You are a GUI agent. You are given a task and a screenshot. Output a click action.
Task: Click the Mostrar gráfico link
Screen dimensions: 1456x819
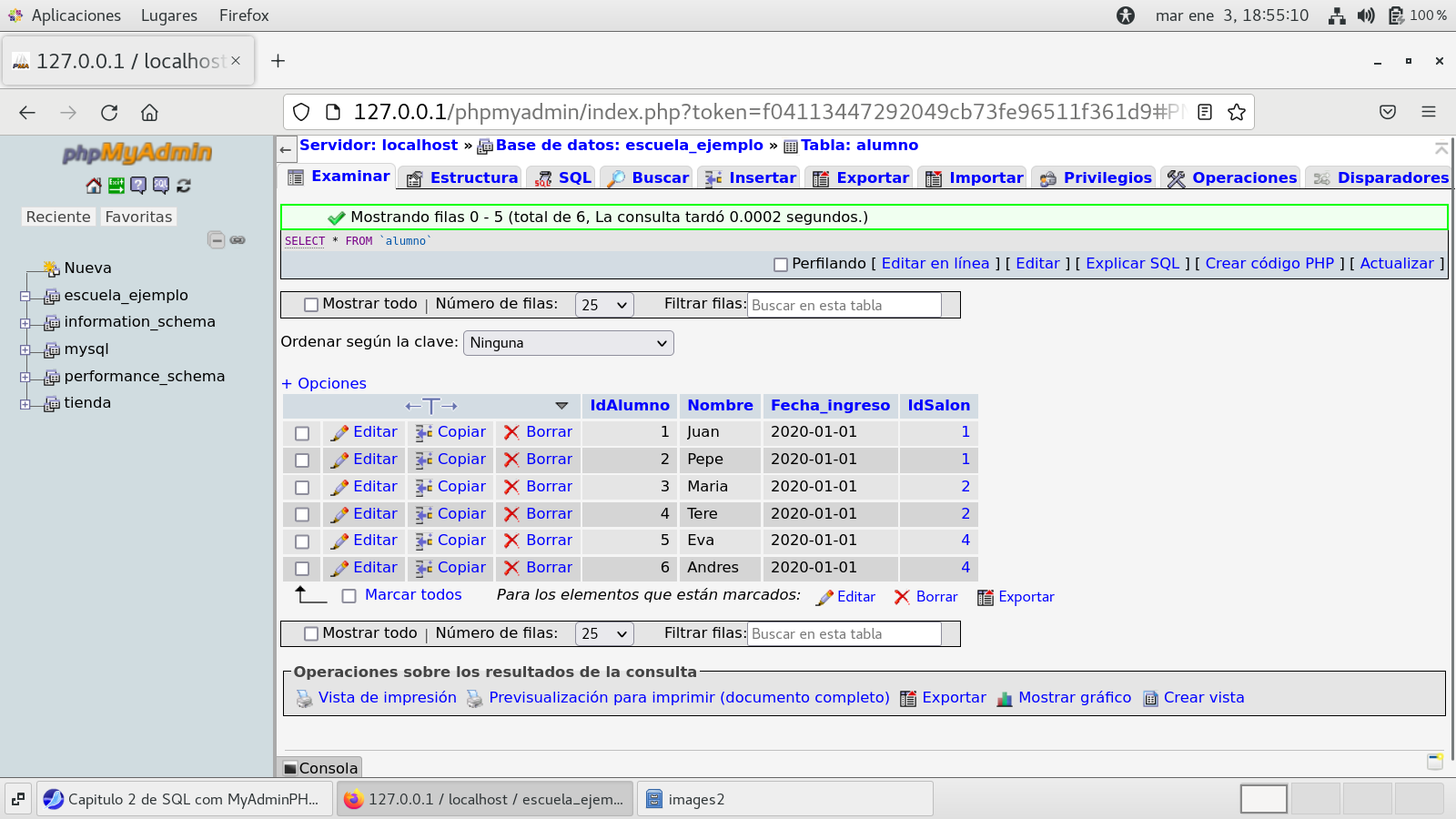click(x=1074, y=698)
